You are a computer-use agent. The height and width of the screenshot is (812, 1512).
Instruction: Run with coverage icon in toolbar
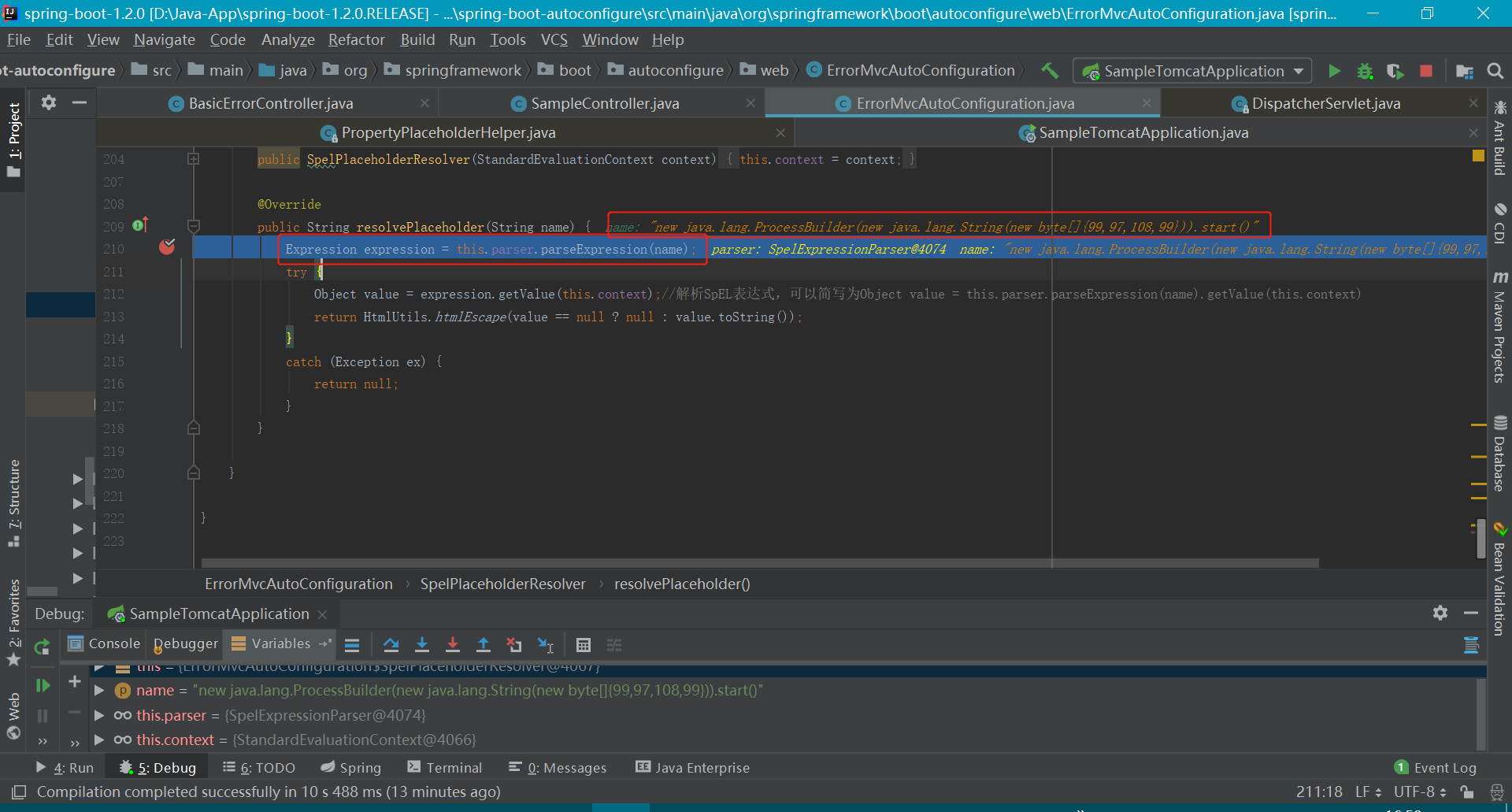(1395, 71)
